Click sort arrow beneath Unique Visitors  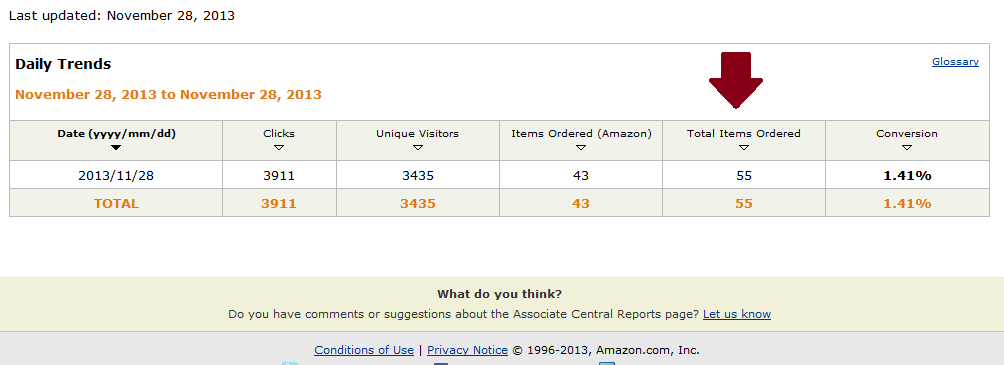417,148
